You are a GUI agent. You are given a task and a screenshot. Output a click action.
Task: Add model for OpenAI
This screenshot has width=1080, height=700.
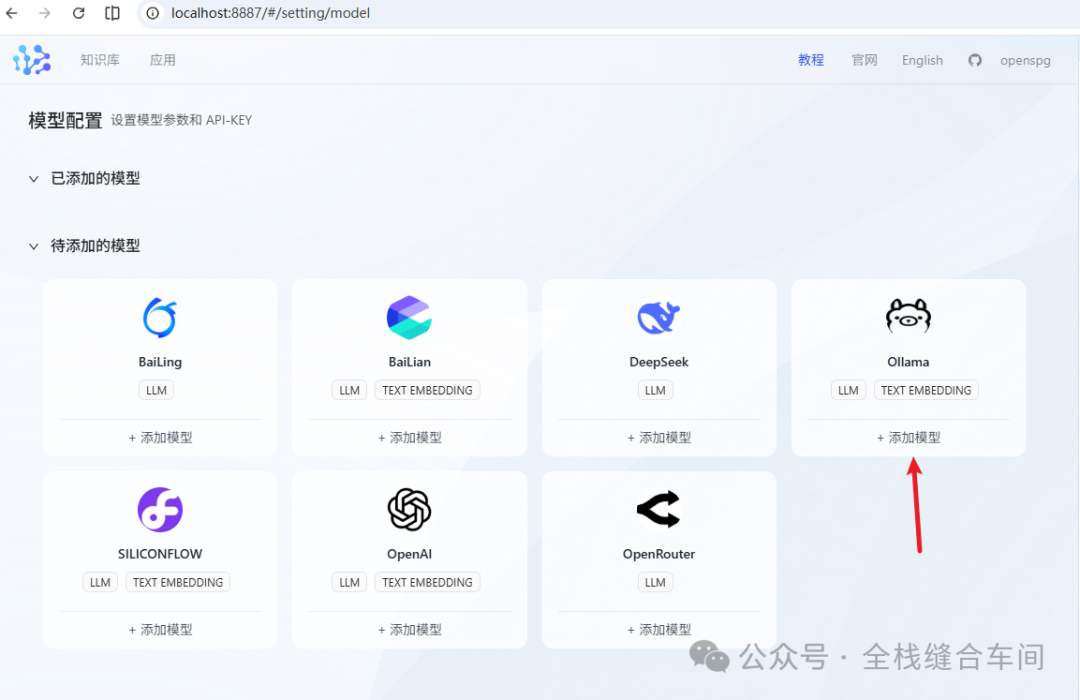(409, 630)
